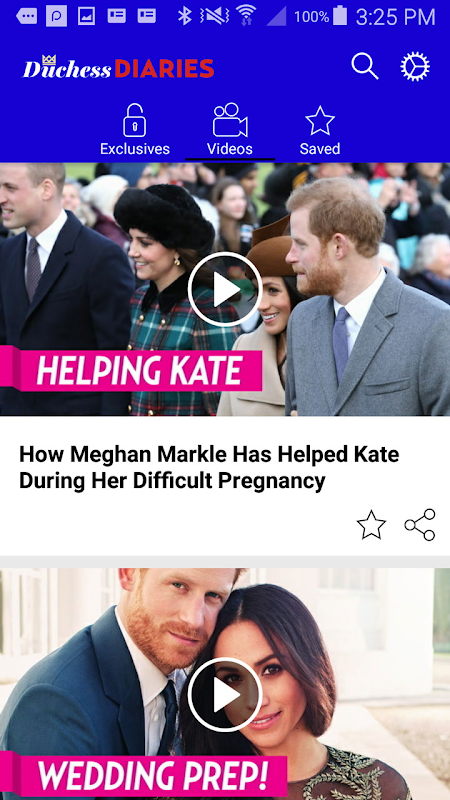The image size is (450, 800).
Task: Open the settings gear icon
Action: click(x=415, y=67)
